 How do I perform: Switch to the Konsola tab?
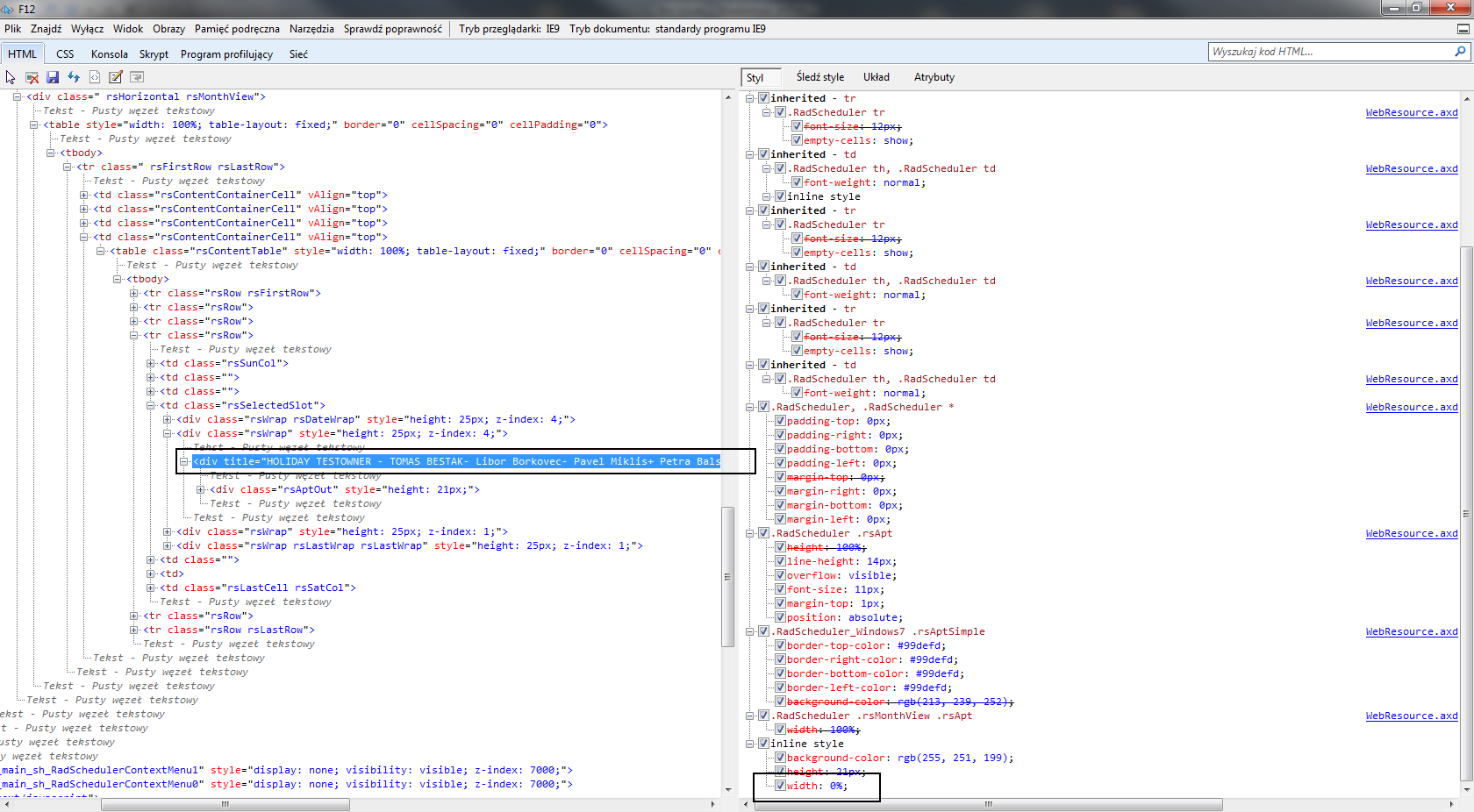(109, 54)
